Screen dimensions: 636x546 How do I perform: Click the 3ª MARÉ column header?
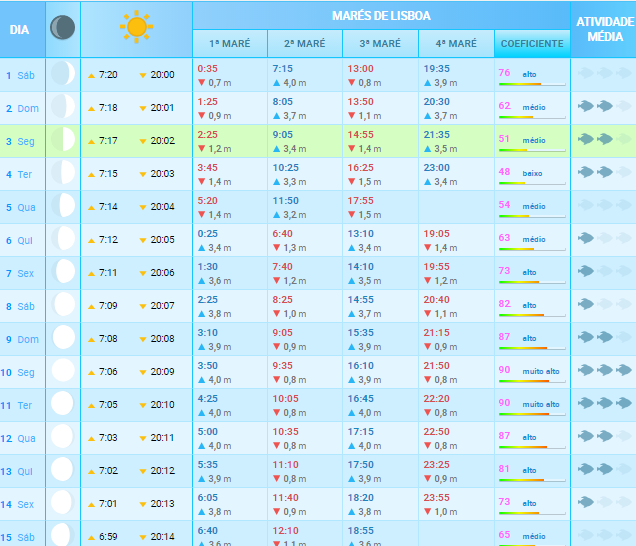coord(380,43)
